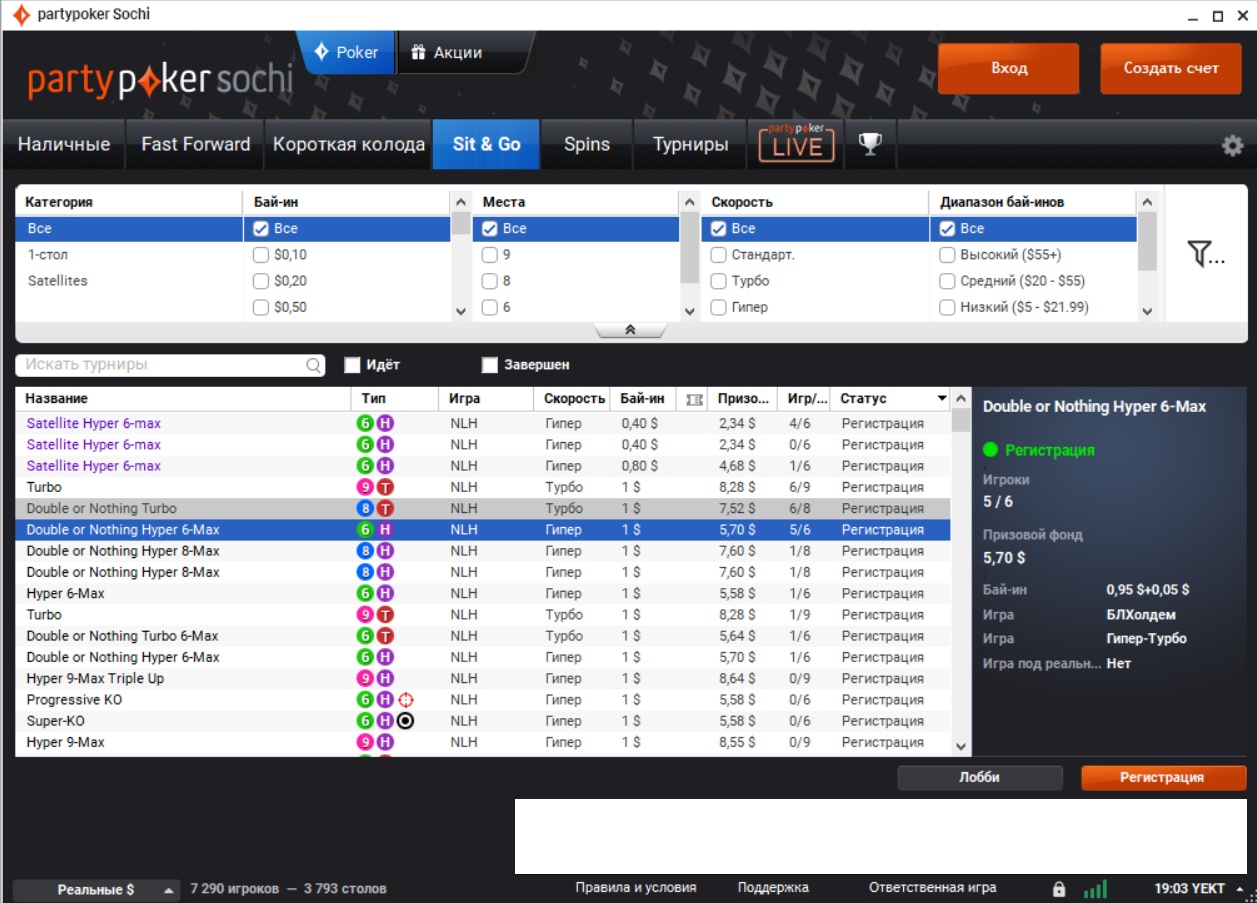Click the Лобби button
1257x903 pixels.
pyautogui.click(x=979, y=778)
